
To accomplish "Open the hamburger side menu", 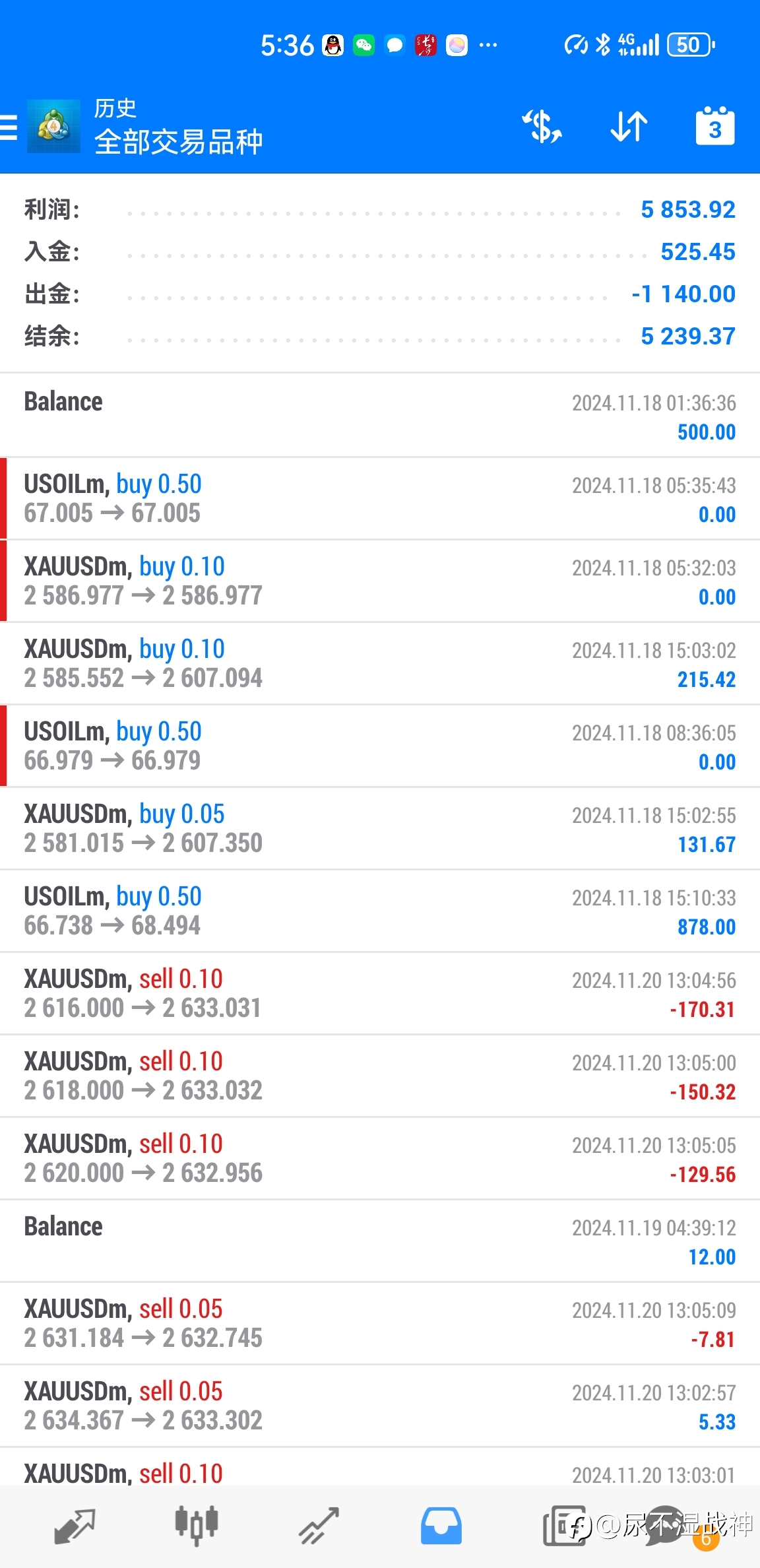I will tap(8, 127).
